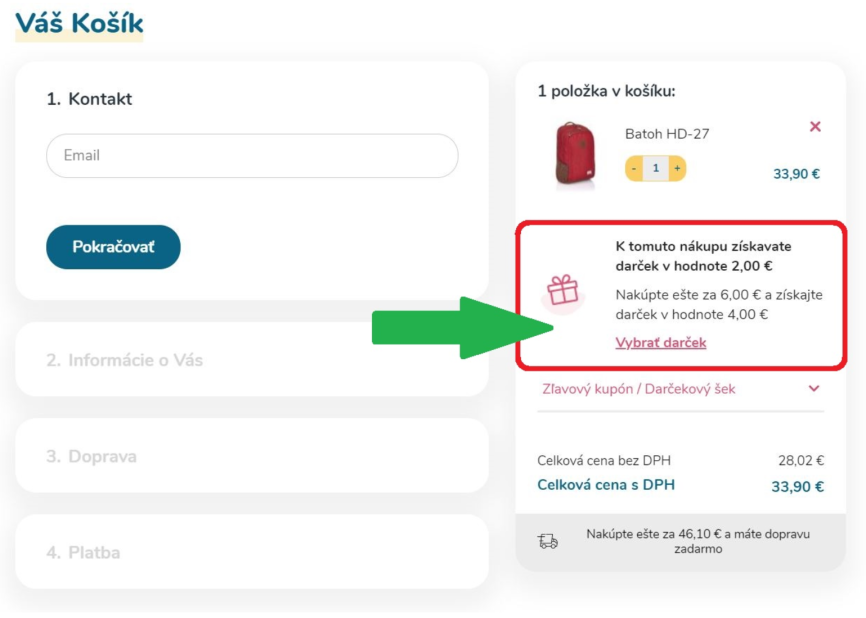Open step 2. Informácie o Vás
The width and height of the screenshot is (866, 618).
tap(252, 360)
